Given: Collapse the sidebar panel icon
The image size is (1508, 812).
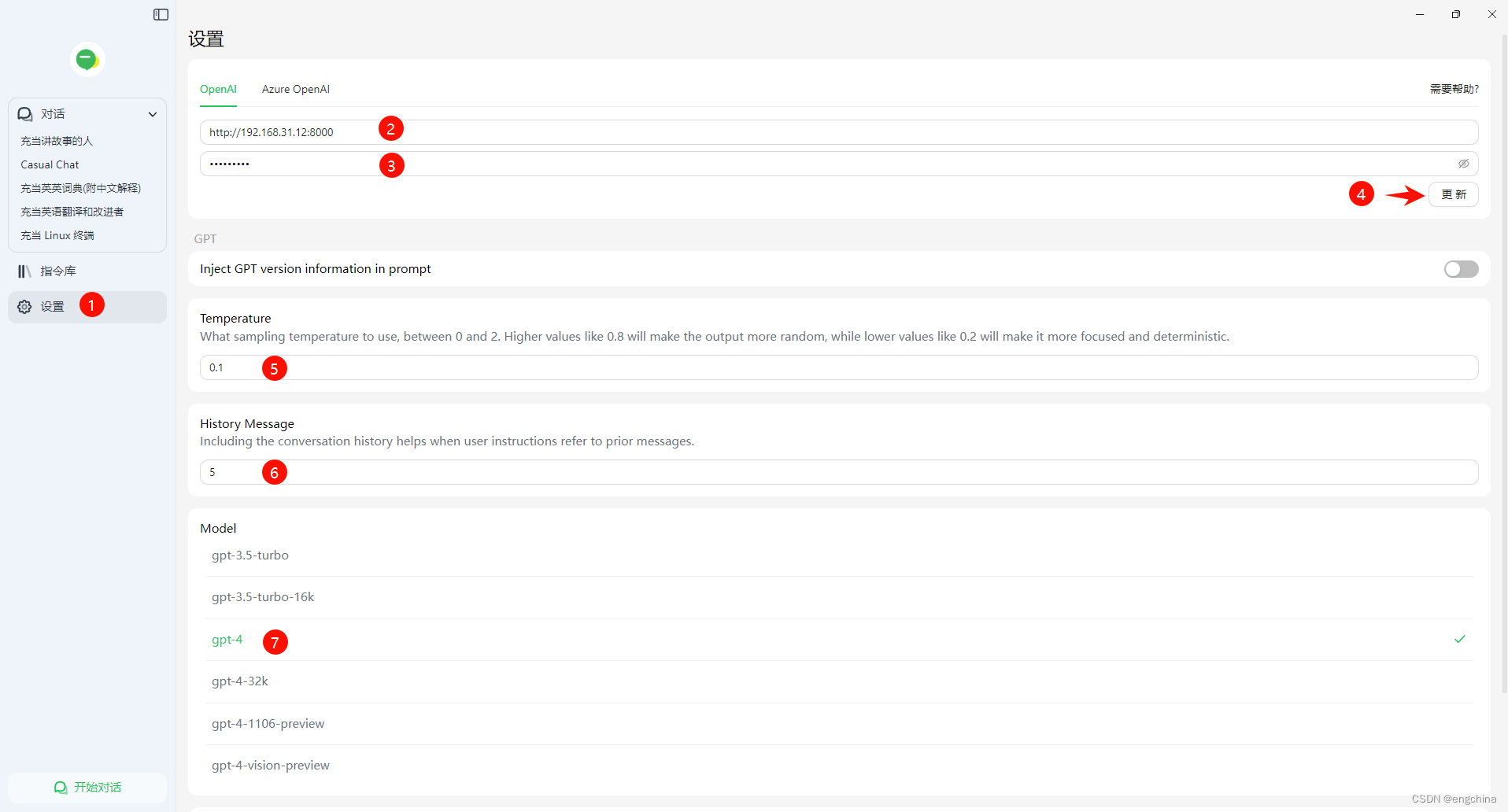Looking at the screenshot, I should coord(161,15).
